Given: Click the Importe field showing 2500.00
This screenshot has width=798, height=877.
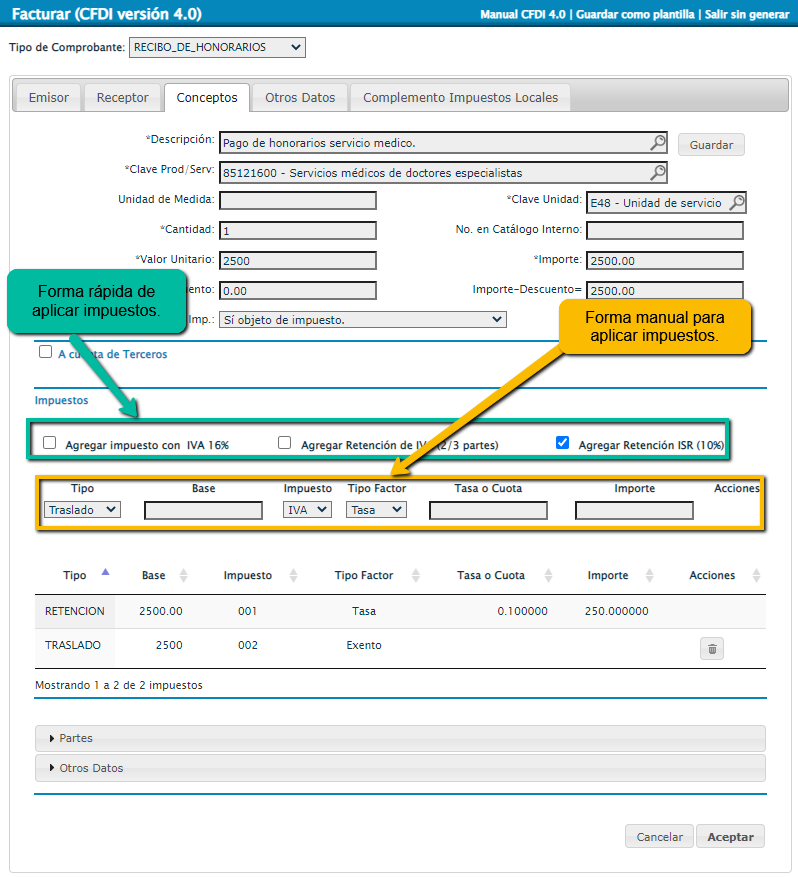Looking at the screenshot, I should coord(665,261).
